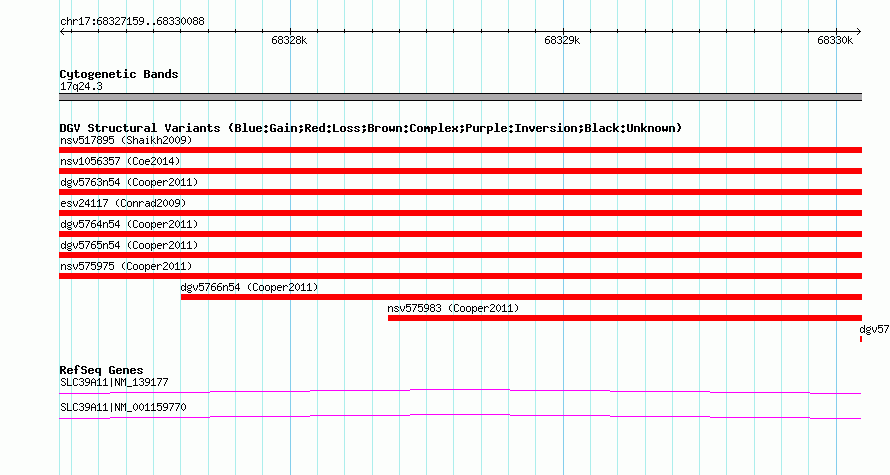
Task: Click the magenta SLC39A11 NM_001159770 gene line
Action: click(460, 416)
